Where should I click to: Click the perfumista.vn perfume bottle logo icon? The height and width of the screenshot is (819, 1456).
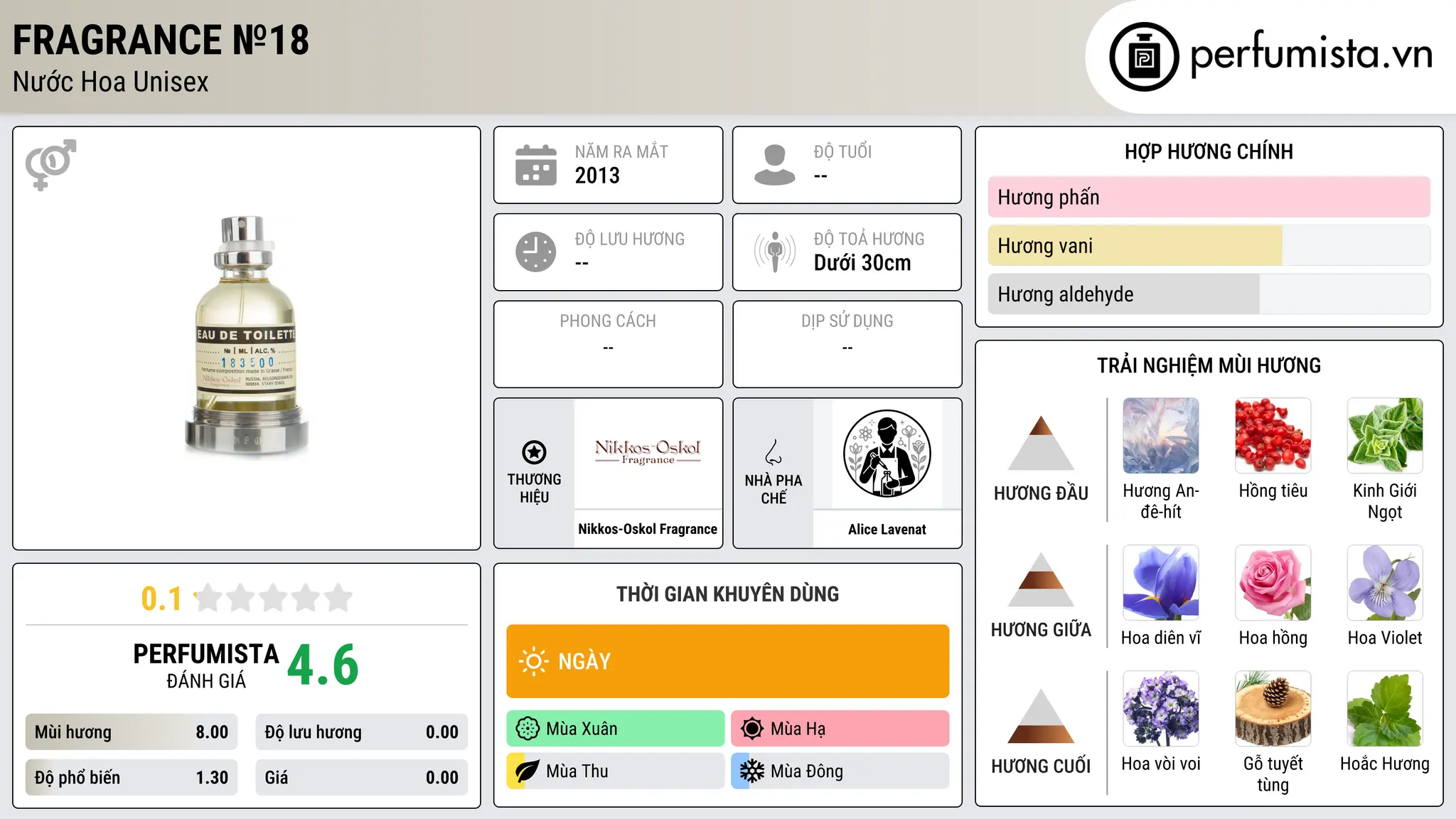tap(1144, 57)
